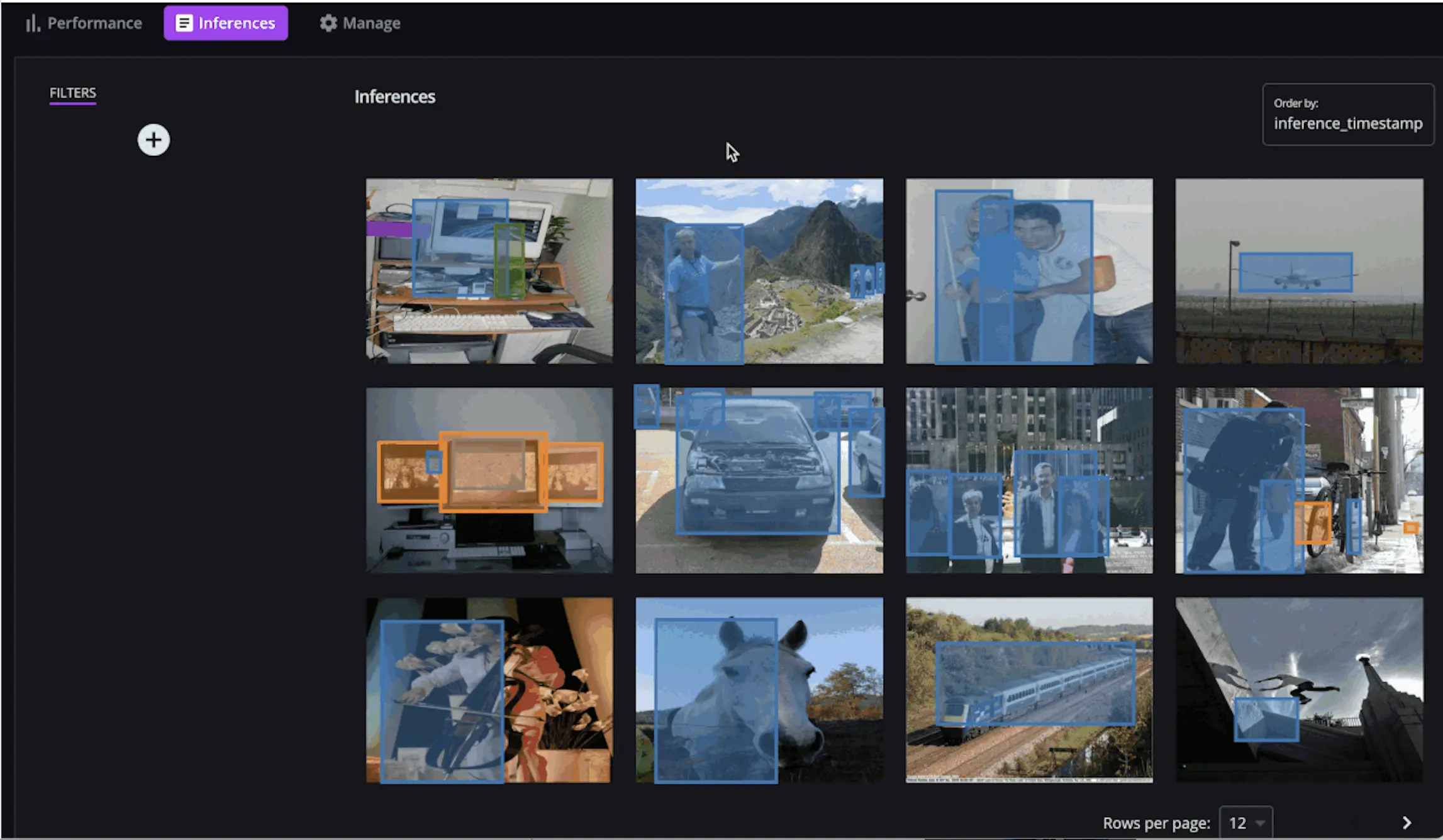This screenshot has width=1443, height=840.
Task: Open the desktop computer inference thumbnail
Action: [489, 270]
